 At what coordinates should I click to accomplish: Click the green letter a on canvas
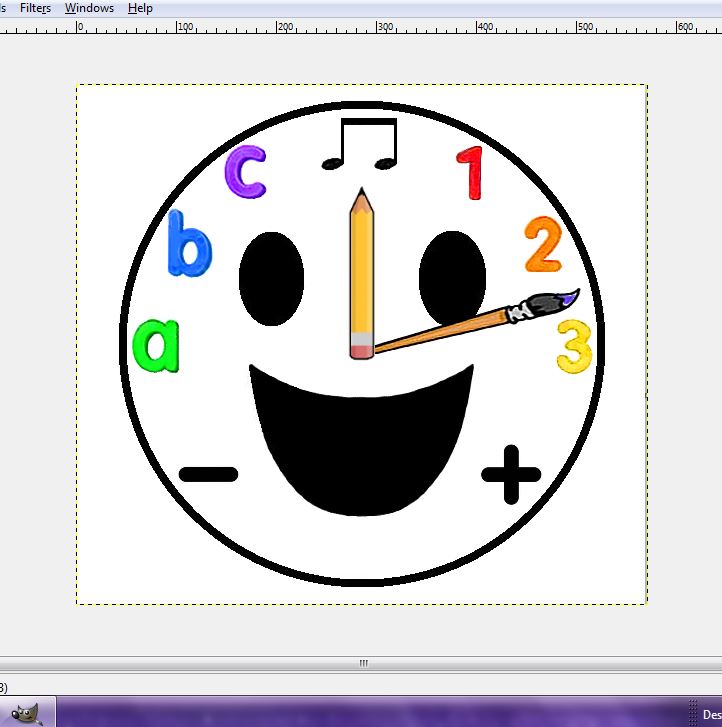(x=156, y=345)
